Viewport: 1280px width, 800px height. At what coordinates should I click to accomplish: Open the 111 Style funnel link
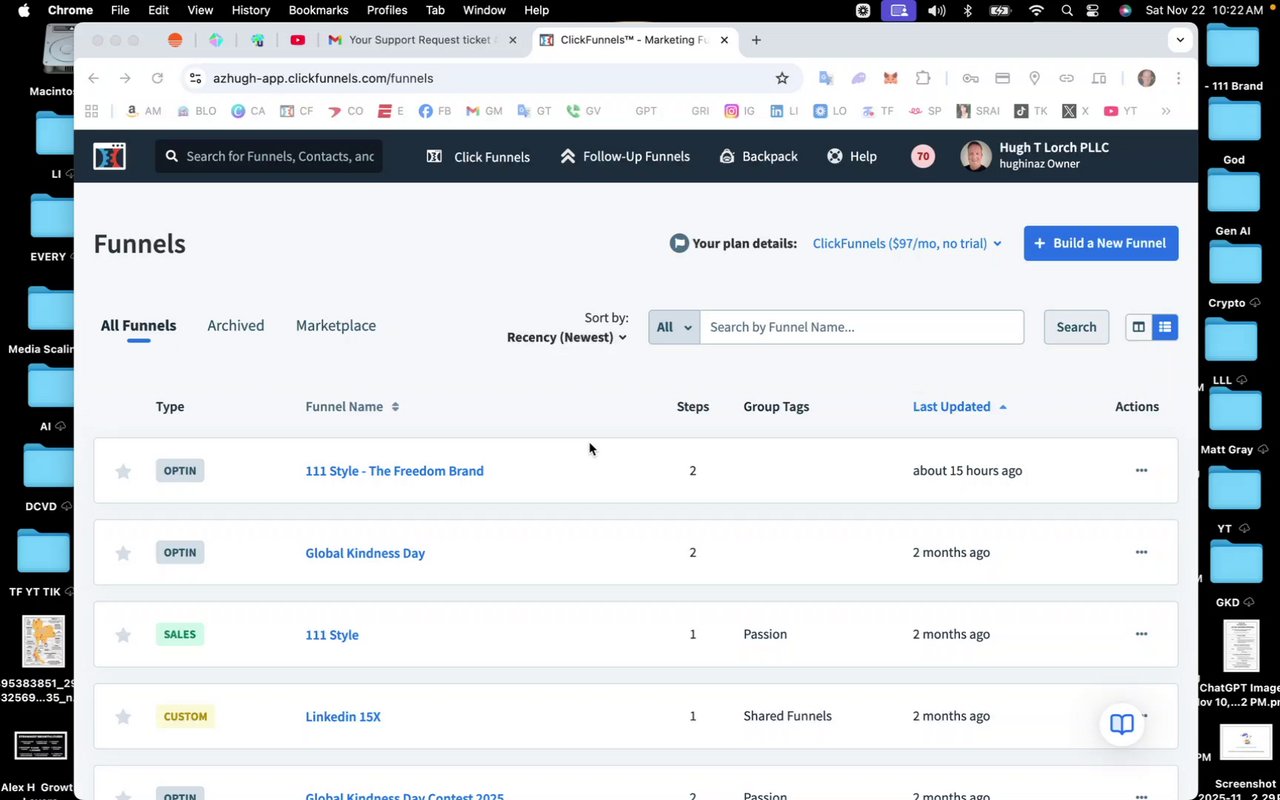click(x=332, y=635)
